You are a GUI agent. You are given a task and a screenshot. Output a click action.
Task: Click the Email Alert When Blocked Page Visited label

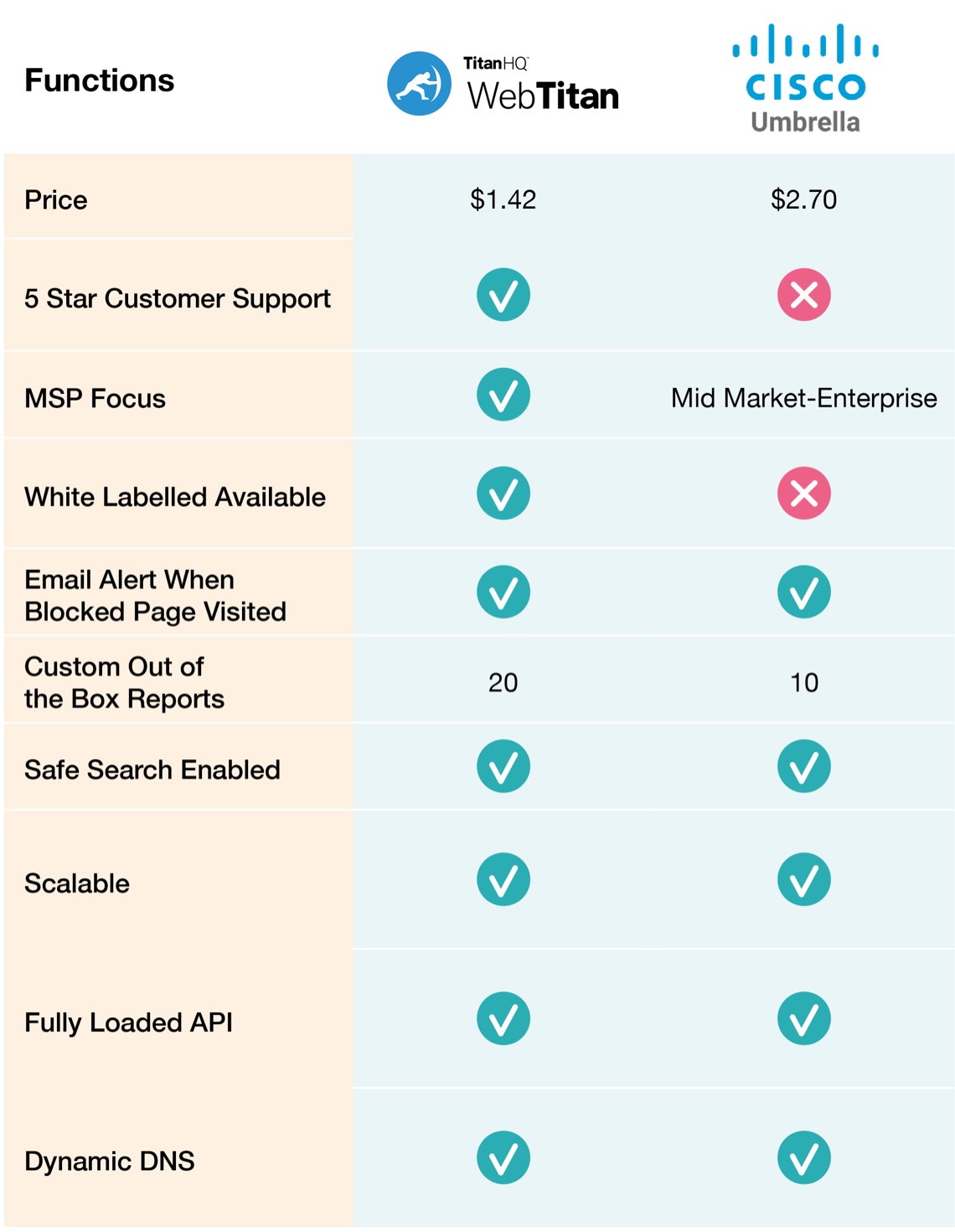(155, 596)
